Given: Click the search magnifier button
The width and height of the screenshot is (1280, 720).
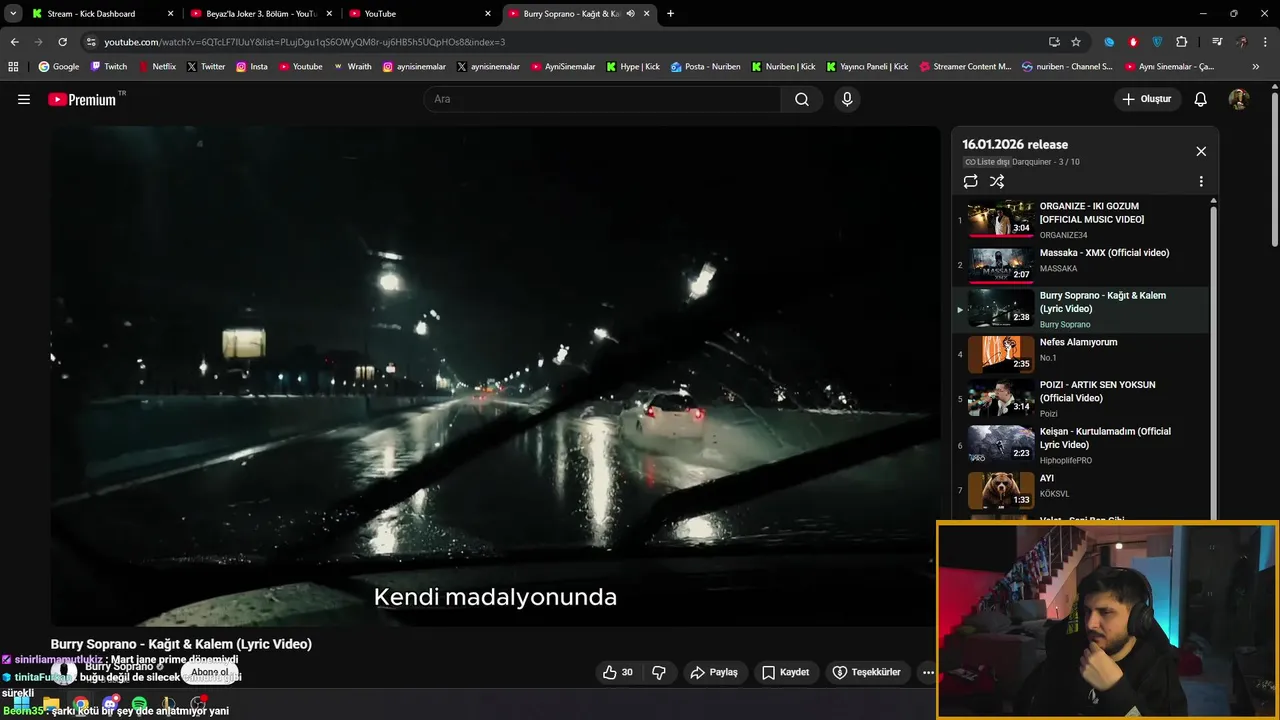Looking at the screenshot, I should click(x=802, y=99).
